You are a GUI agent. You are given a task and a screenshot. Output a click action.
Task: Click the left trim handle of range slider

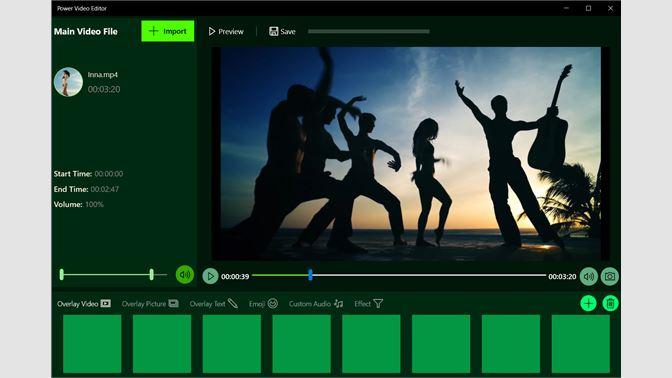(x=62, y=275)
